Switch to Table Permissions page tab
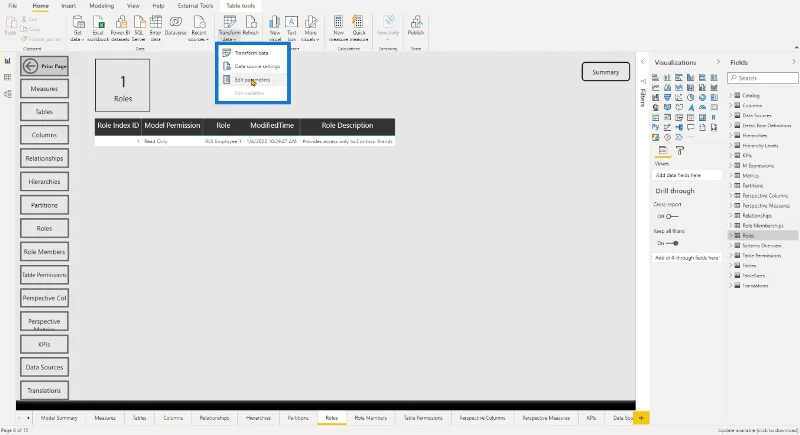Screen dimensions: 800x435 click(x=423, y=418)
